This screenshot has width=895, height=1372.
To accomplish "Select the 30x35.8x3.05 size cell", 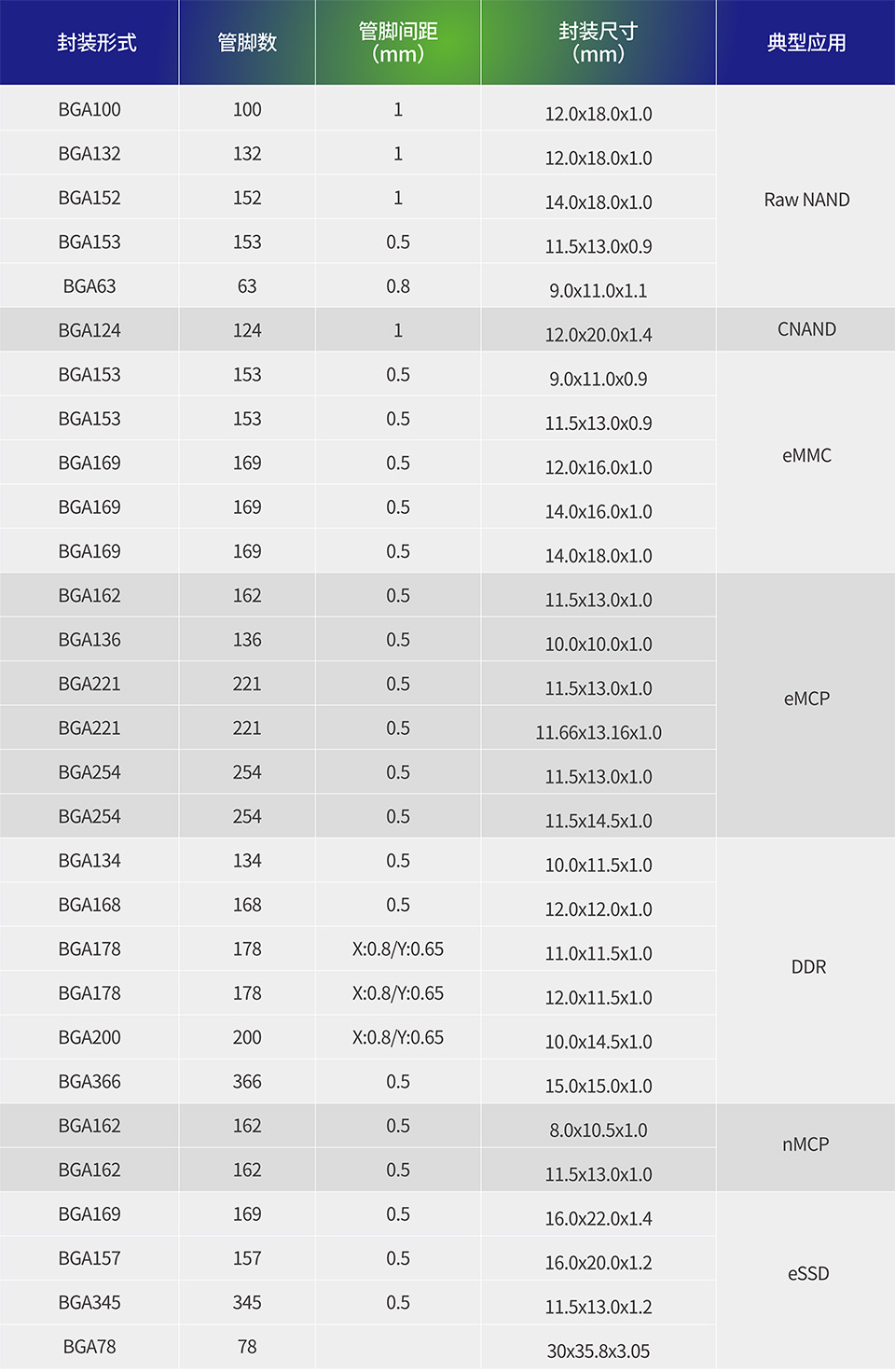I will click(x=599, y=1351).
